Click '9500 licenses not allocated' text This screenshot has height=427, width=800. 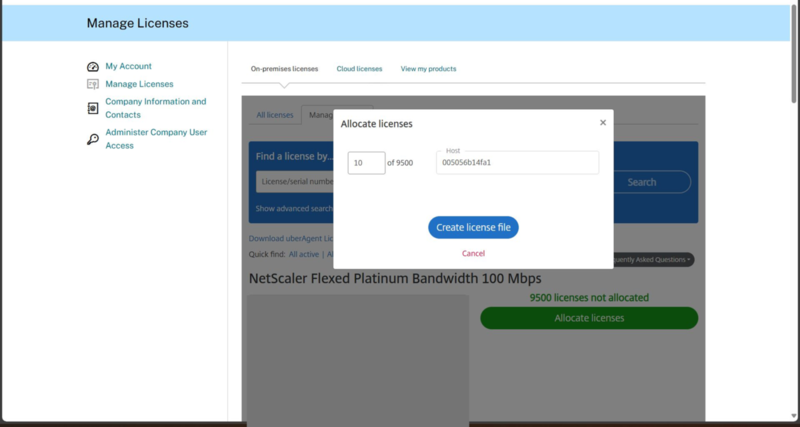[589, 297]
